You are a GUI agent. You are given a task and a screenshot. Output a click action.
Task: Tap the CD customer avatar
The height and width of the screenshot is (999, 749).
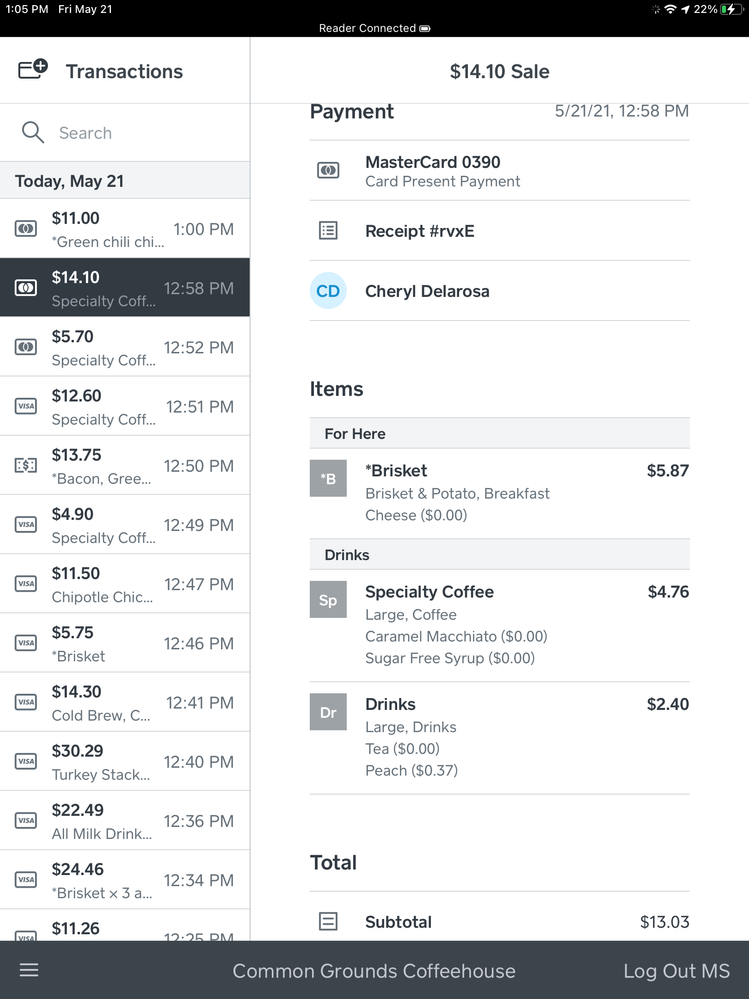click(328, 291)
